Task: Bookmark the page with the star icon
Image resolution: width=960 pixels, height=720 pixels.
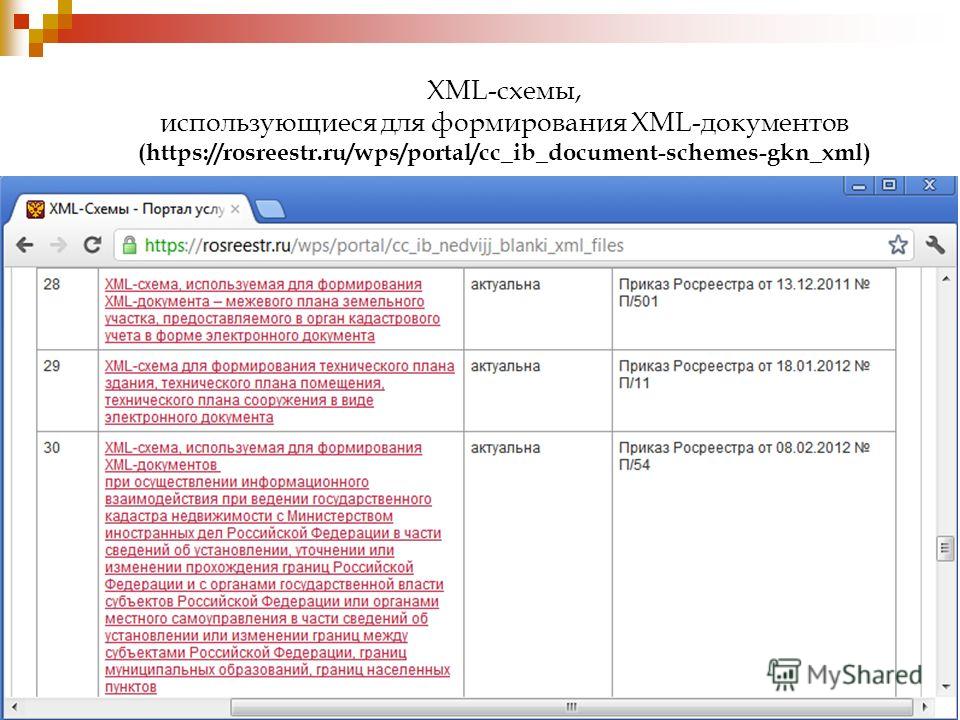Action: pyautogui.click(x=898, y=245)
